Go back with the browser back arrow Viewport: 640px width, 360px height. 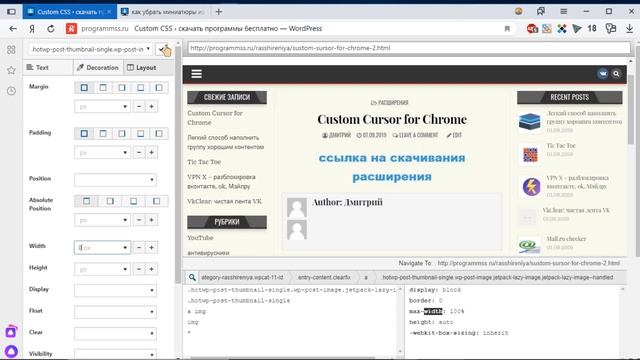pos(13,29)
